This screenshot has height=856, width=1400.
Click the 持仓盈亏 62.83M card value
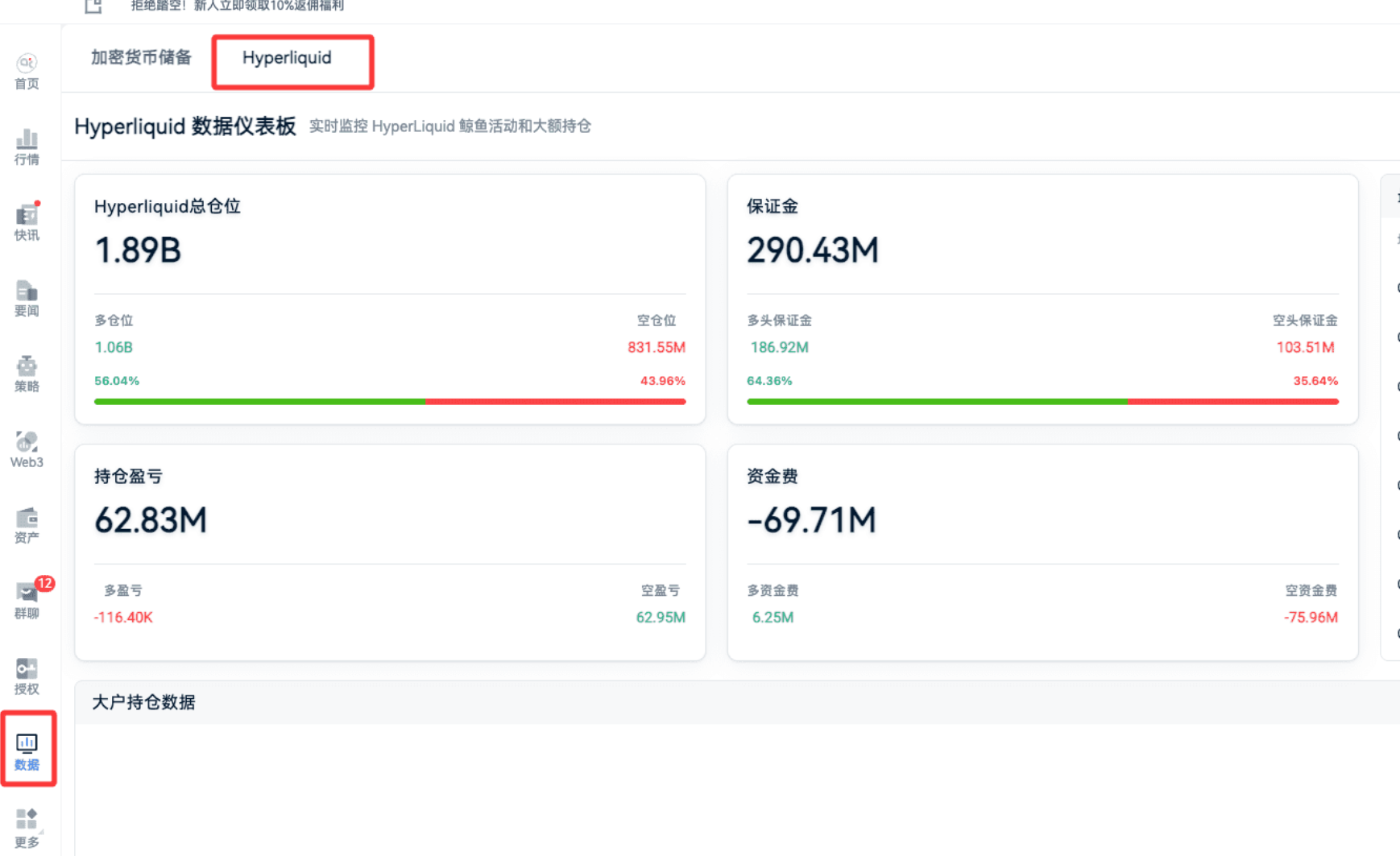tap(151, 520)
